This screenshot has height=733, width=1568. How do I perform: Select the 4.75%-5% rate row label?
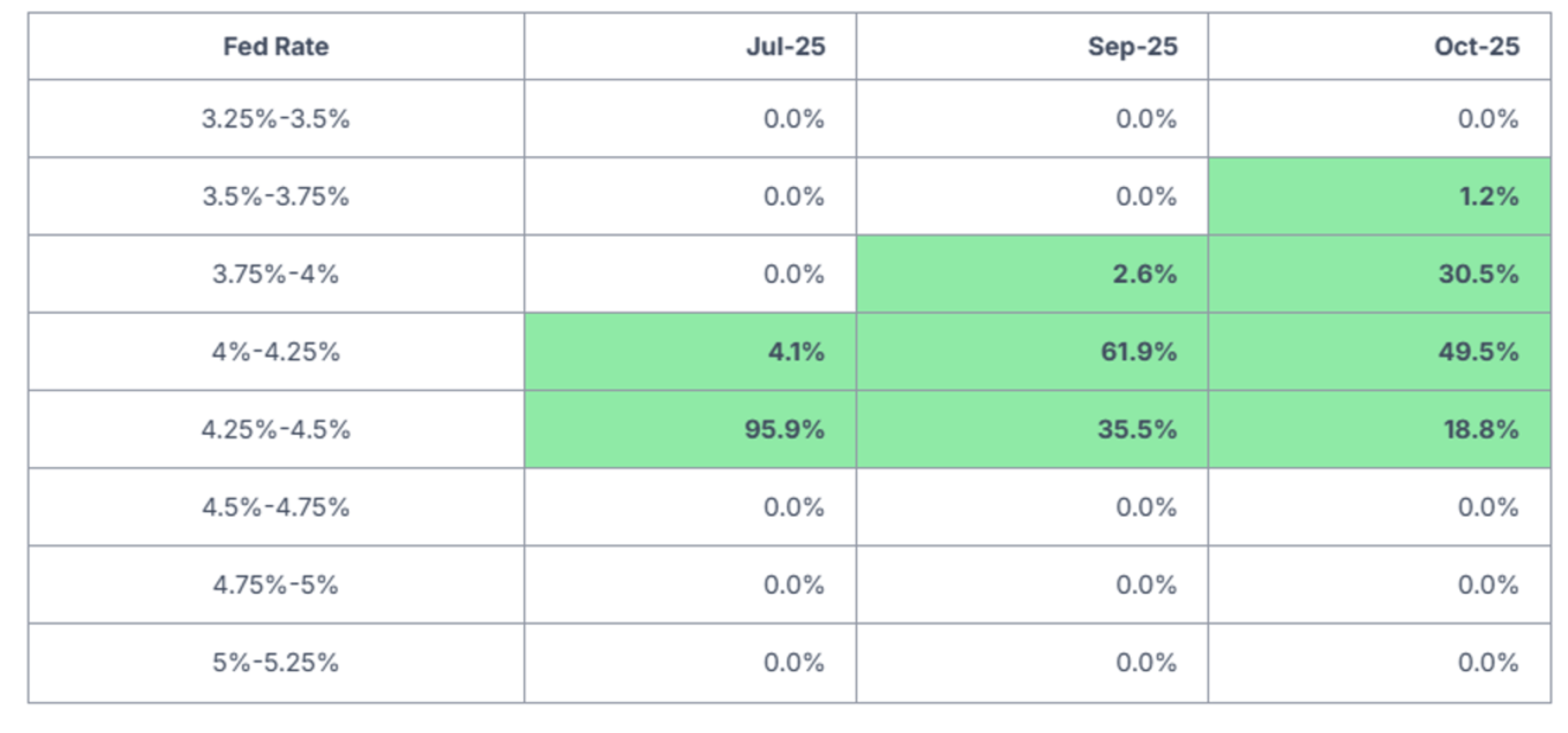tap(276, 585)
